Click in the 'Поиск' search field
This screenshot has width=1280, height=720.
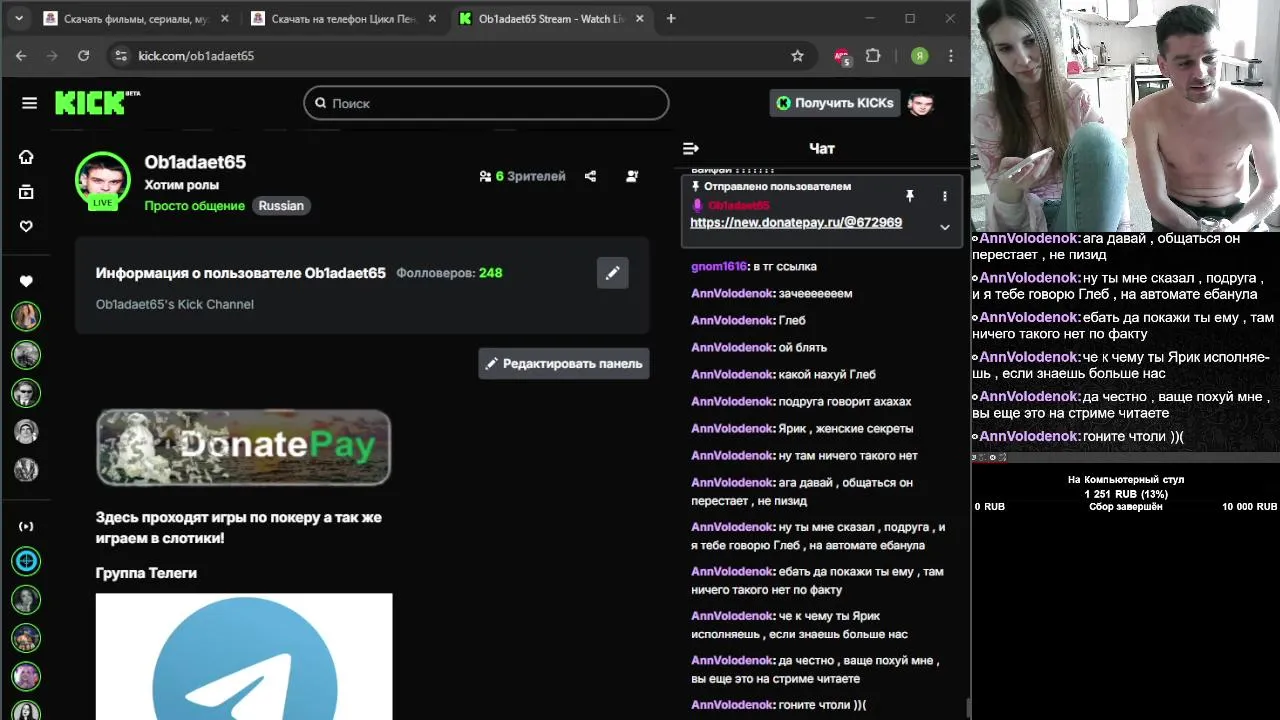486,103
